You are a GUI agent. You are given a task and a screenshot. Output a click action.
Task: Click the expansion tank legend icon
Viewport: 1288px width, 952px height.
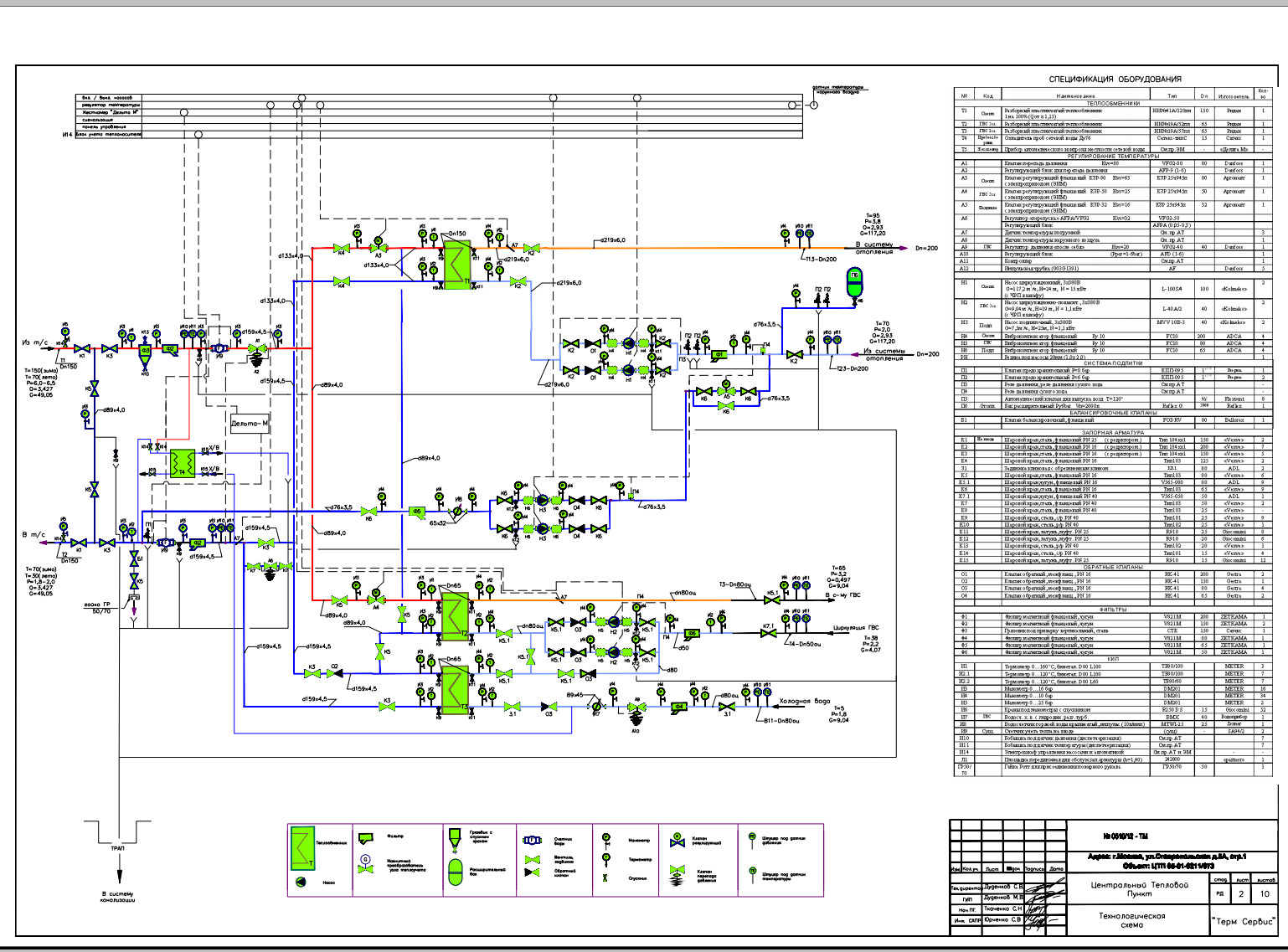455,872
